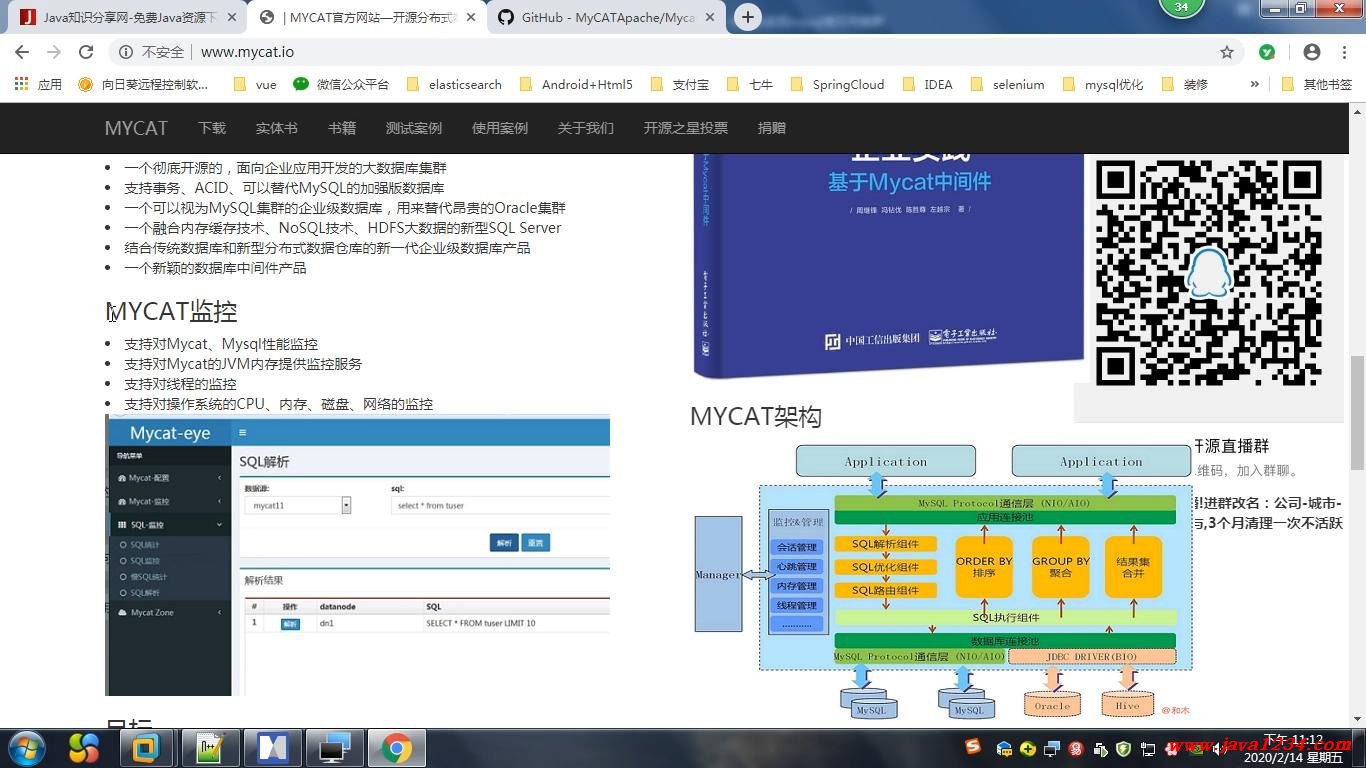Click the green plus tray icon
The width and height of the screenshot is (1366, 768).
pos(1027,748)
